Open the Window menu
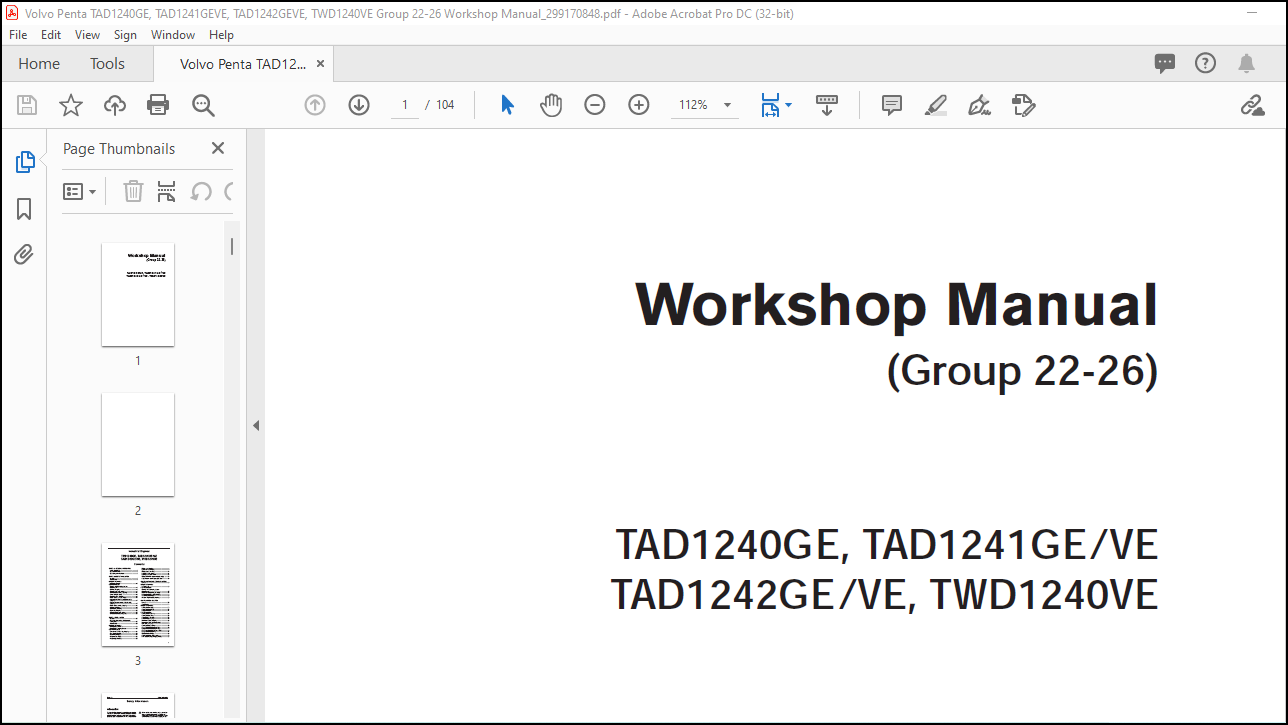This screenshot has width=1288, height=725. (x=173, y=34)
